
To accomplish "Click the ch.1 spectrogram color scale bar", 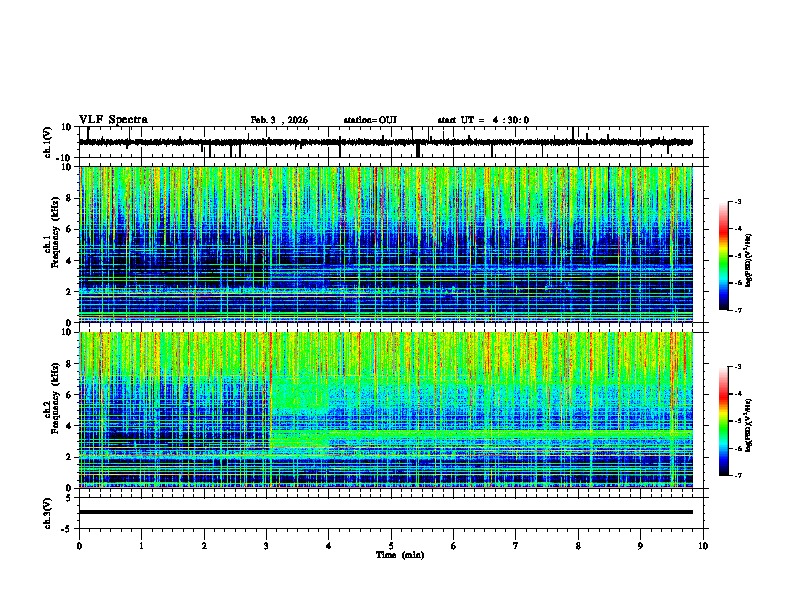I will click(723, 256).
